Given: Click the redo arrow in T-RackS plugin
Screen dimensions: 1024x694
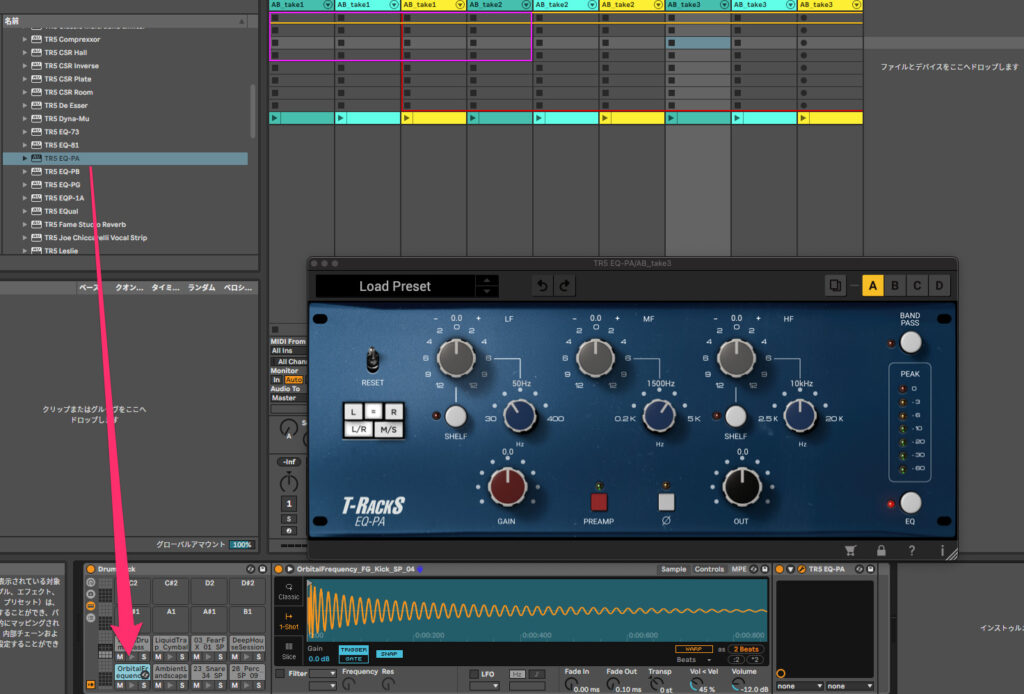Looking at the screenshot, I should tap(565, 286).
